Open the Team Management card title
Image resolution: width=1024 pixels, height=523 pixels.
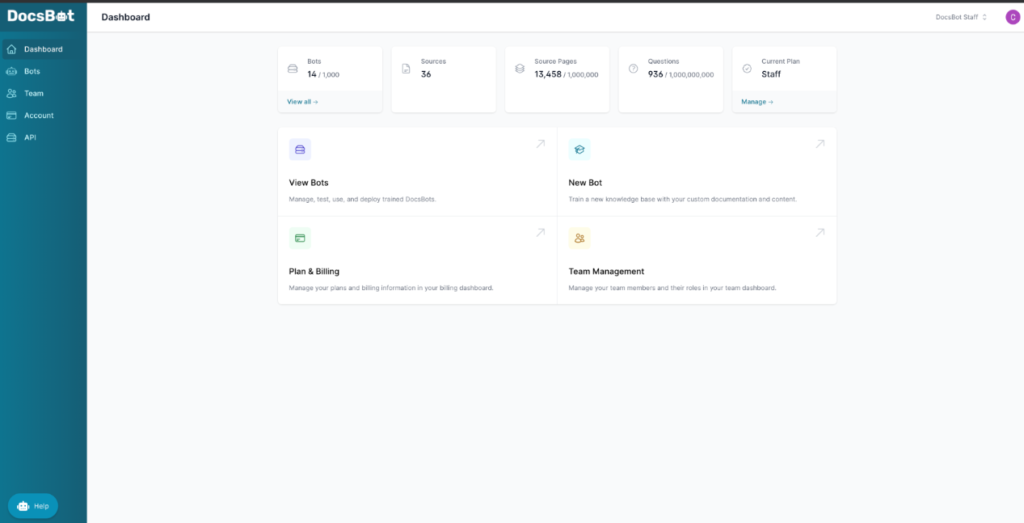pyautogui.click(x=606, y=271)
